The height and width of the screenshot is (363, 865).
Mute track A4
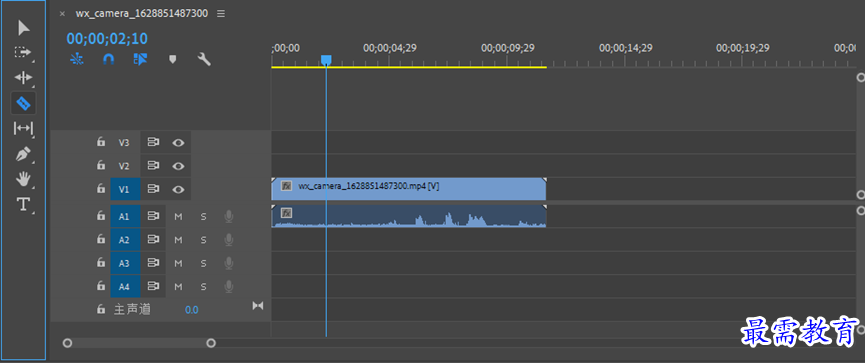click(178, 286)
